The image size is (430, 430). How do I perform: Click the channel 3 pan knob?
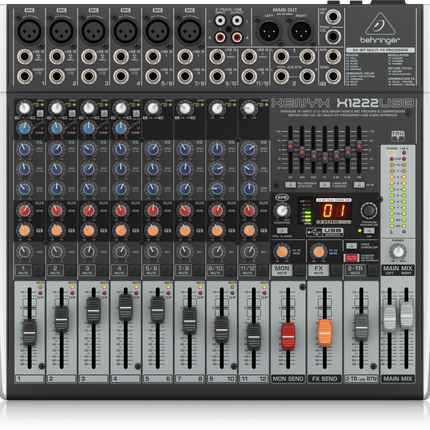point(89,252)
